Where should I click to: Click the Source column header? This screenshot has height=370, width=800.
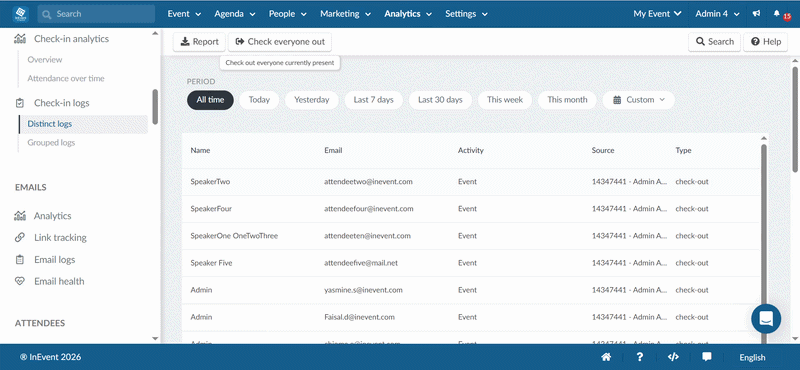[x=603, y=151]
